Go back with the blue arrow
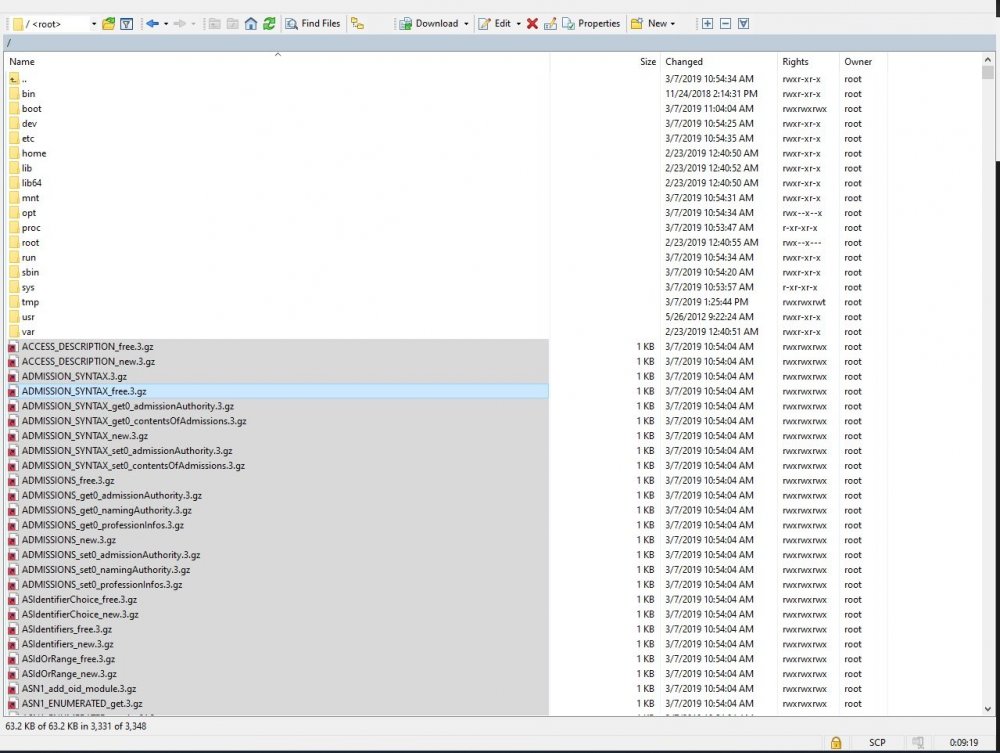The image size is (1000, 753). pyautogui.click(x=152, y=24)
